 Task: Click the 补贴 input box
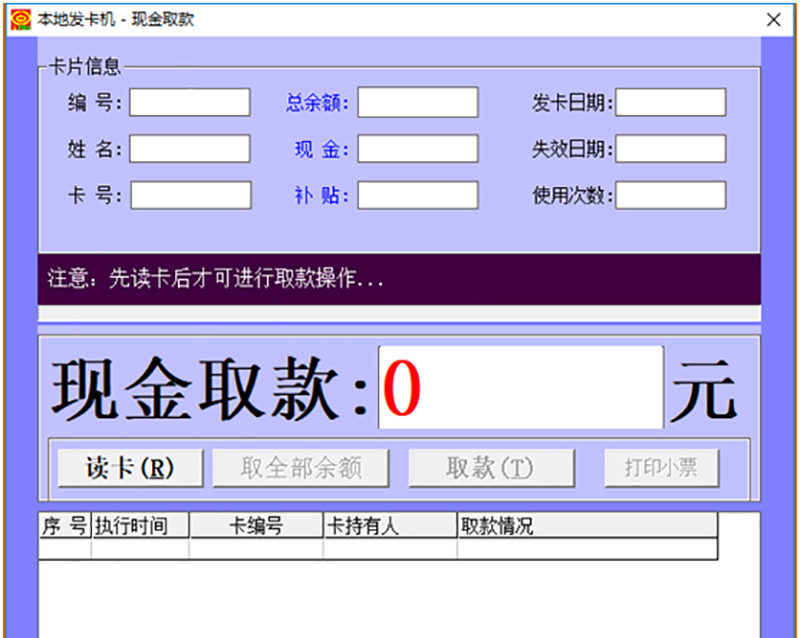click(417, 195)
